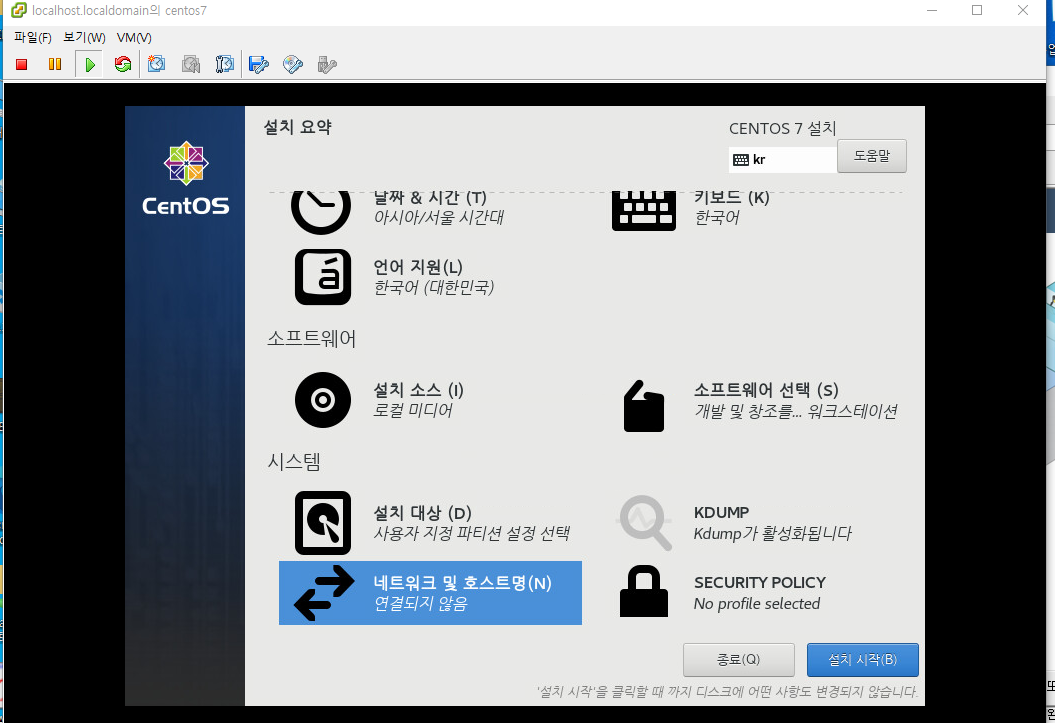1055x723 pixels.
Task: Click the clock icon for 날짜 & 시간
Action: click(321, 213)
